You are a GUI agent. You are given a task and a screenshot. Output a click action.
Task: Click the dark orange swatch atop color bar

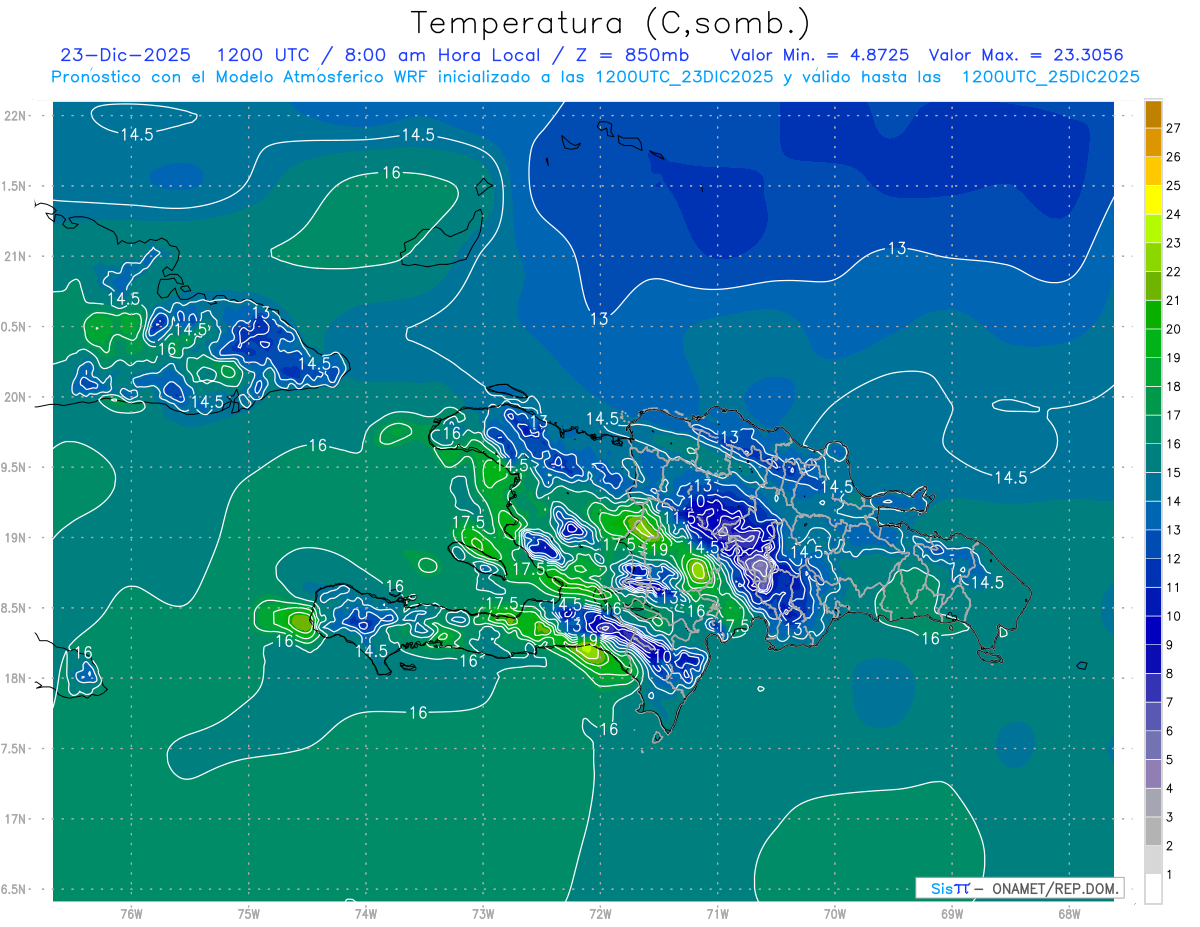[x=1153, y=115]
